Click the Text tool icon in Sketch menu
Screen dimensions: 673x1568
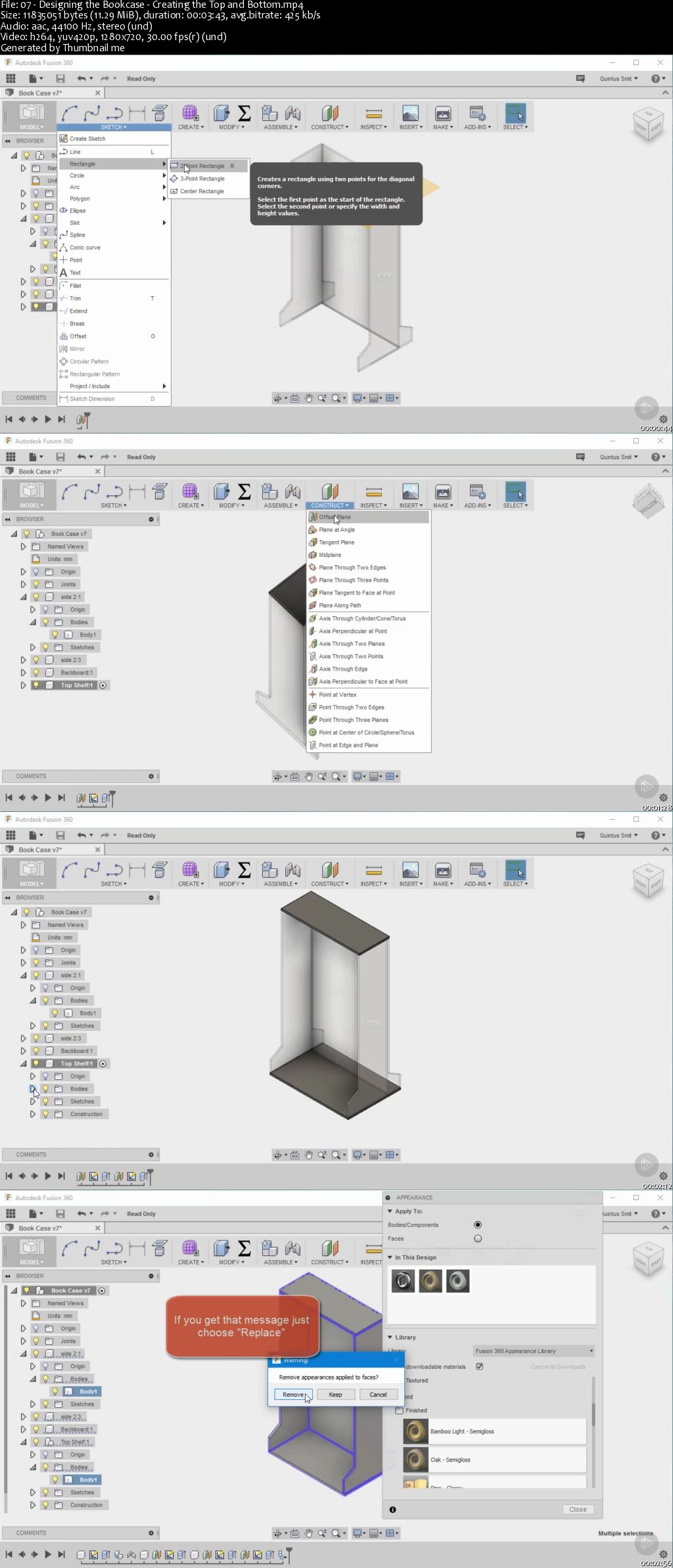click(x=64, y=273)
